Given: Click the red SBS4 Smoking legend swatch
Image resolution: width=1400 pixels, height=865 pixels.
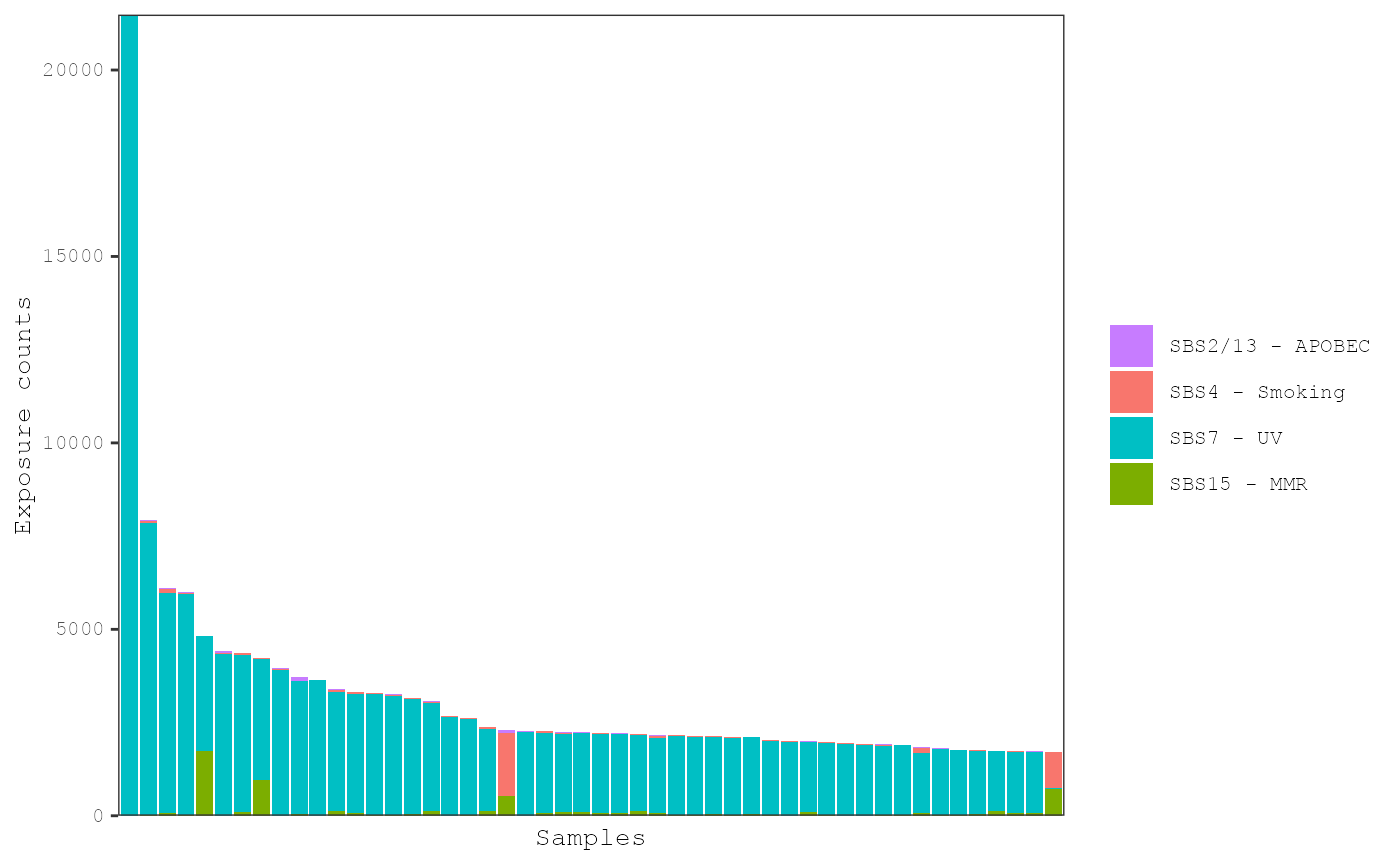Looking at the screenshot, I should (x=1131, y=392).
